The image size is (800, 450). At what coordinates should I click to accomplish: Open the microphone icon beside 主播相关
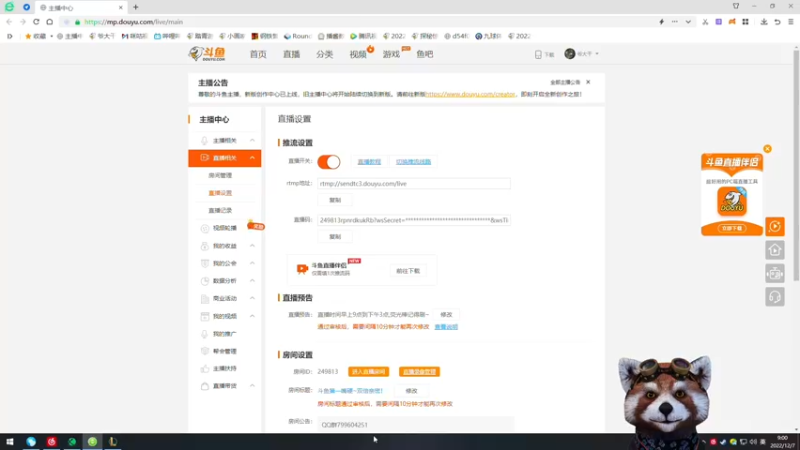coord(204,140)
